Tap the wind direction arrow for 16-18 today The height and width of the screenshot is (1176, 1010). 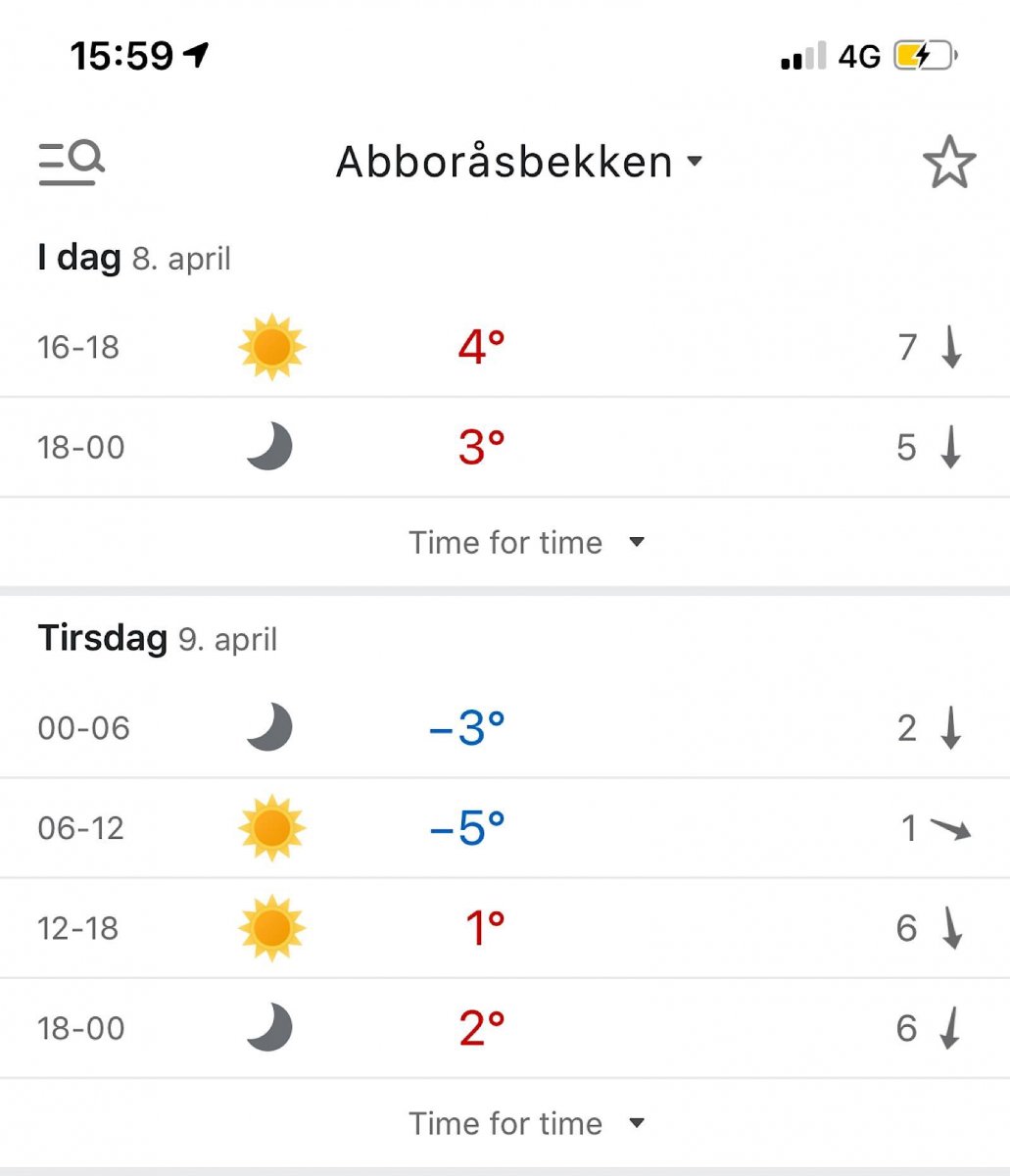click(950, 348)
